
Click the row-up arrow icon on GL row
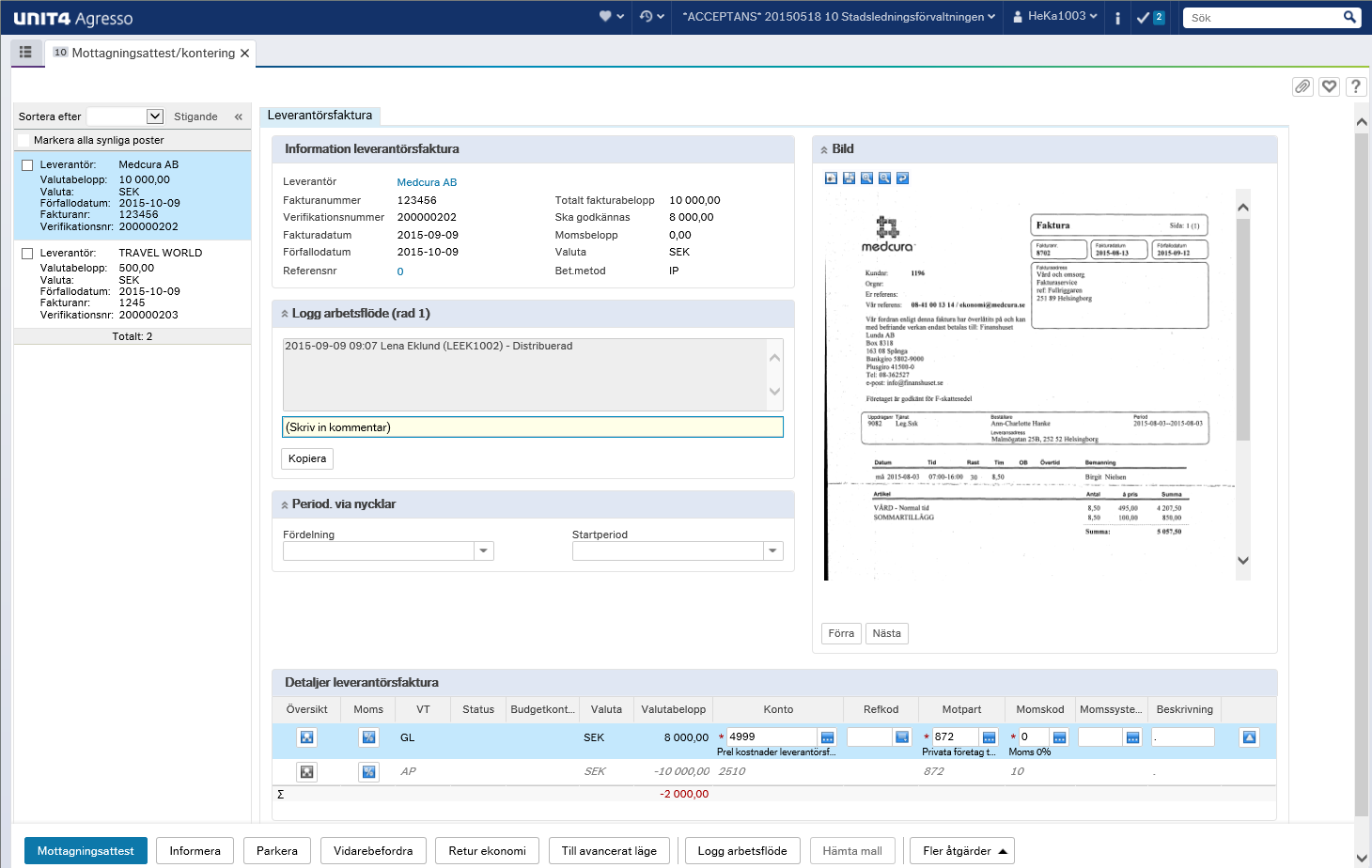(x=1249, y=737)
